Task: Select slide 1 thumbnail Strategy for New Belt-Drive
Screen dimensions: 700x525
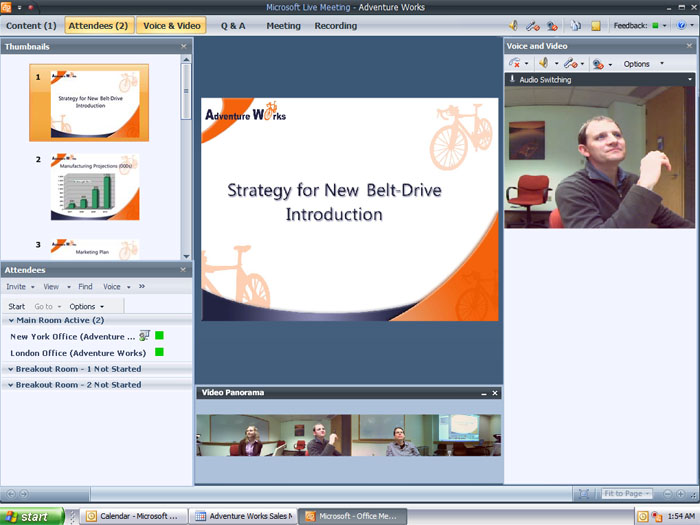Action: click(89, 103)
